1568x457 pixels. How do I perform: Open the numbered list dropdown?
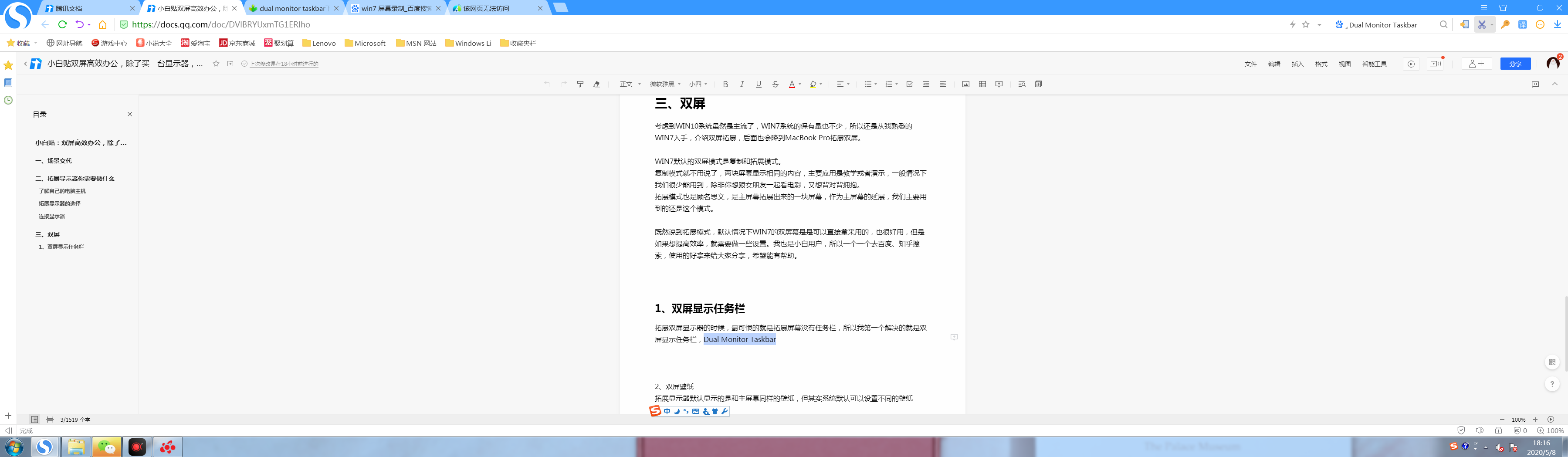click(x=892, y=84)
